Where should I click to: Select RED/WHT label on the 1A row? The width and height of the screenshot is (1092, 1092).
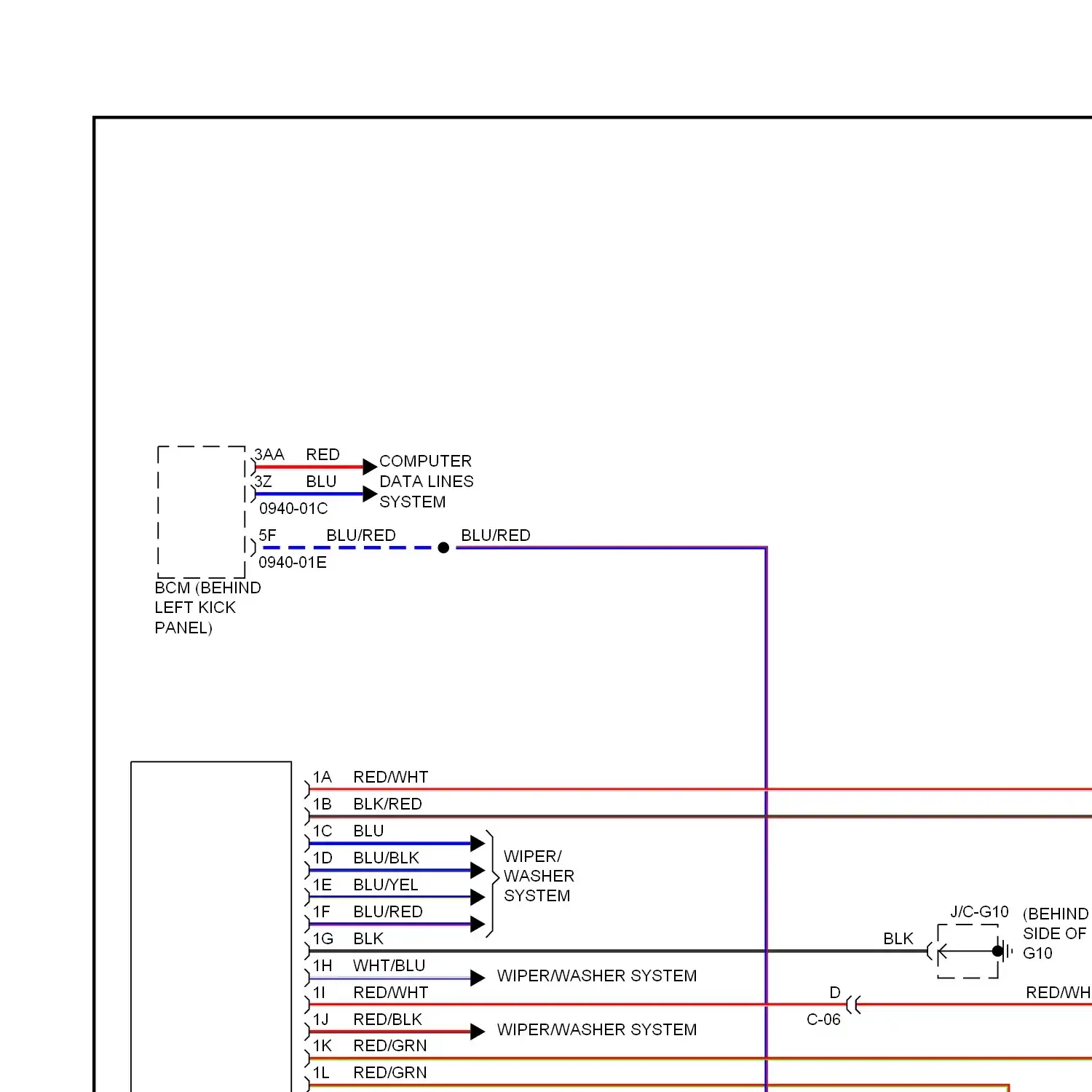coord(391,777)
